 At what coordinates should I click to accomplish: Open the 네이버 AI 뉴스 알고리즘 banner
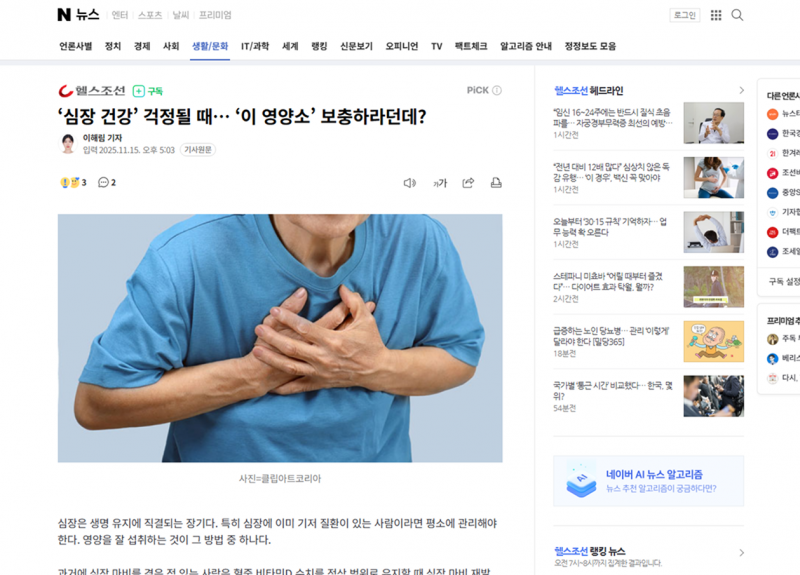[x=648, y=481]
